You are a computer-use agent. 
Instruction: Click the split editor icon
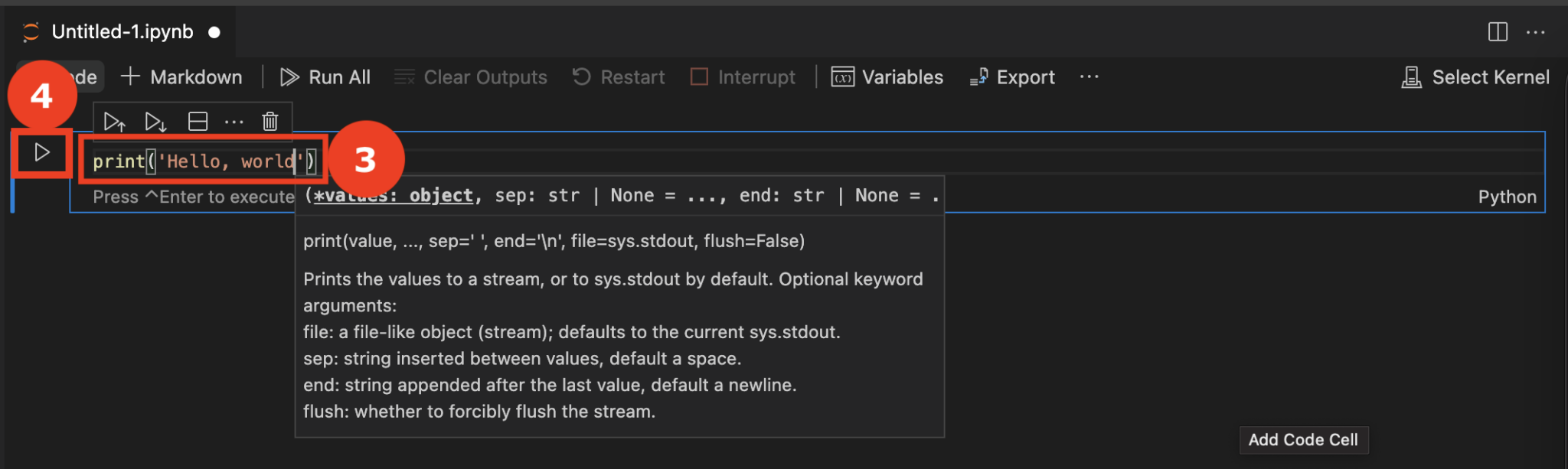coord(1498,32)
